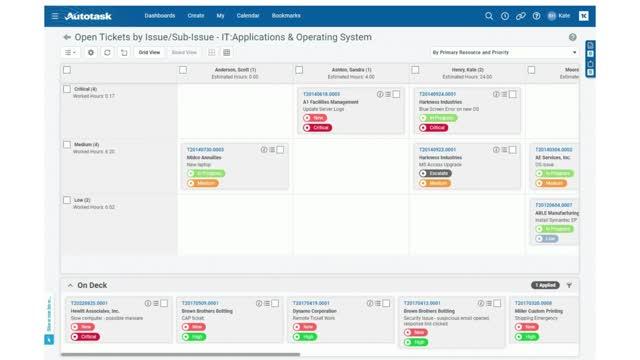Viewport: 640px width, 360px height.
Task: Open the By Primary Resource and Priority dropdown
Action: tap(504, 52)
